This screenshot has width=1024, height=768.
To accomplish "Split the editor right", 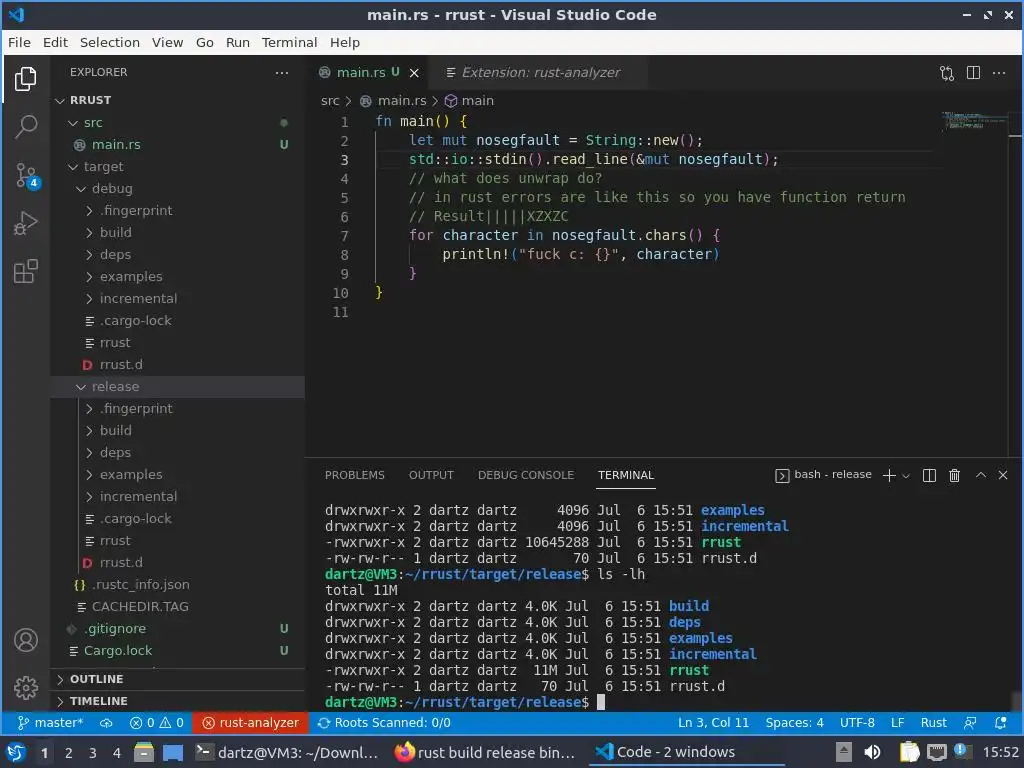I will tap(973, 73).
